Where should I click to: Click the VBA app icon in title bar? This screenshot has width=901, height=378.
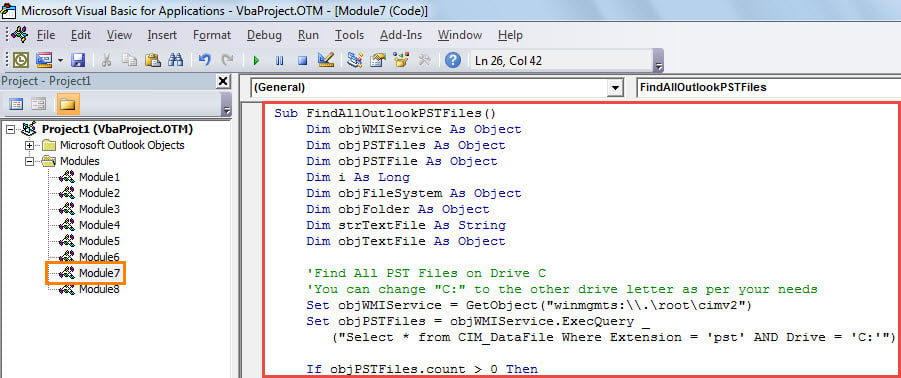9,10
